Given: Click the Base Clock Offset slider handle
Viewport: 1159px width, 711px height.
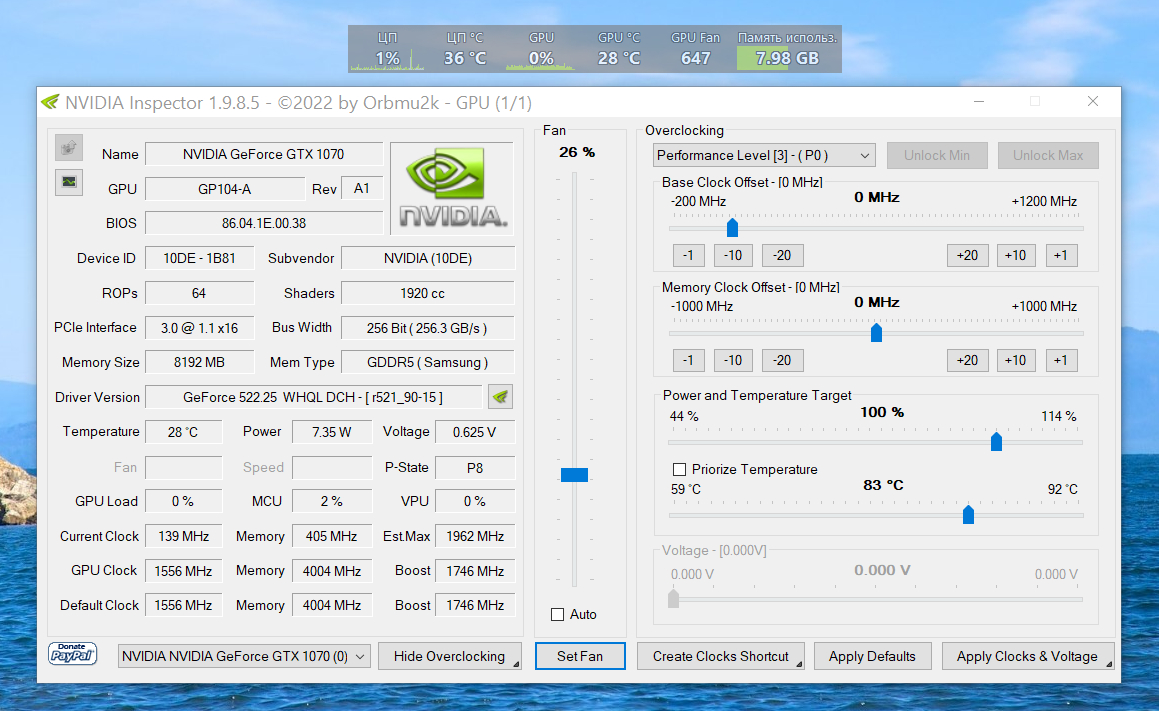Looking at the screenshot, I should click(x=732, y=228).
